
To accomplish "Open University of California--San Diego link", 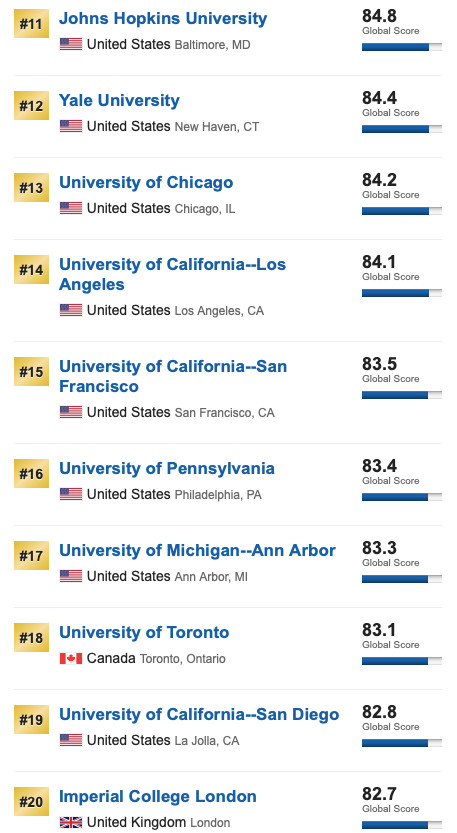I will tap(199, 715).
